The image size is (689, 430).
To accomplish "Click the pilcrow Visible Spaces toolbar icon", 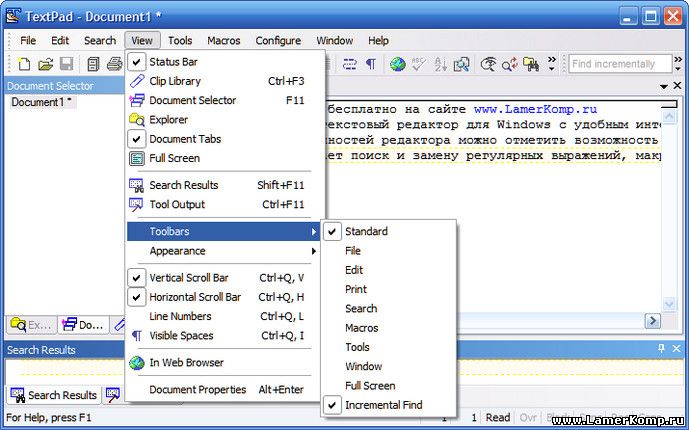I will [x=371, y=64].
